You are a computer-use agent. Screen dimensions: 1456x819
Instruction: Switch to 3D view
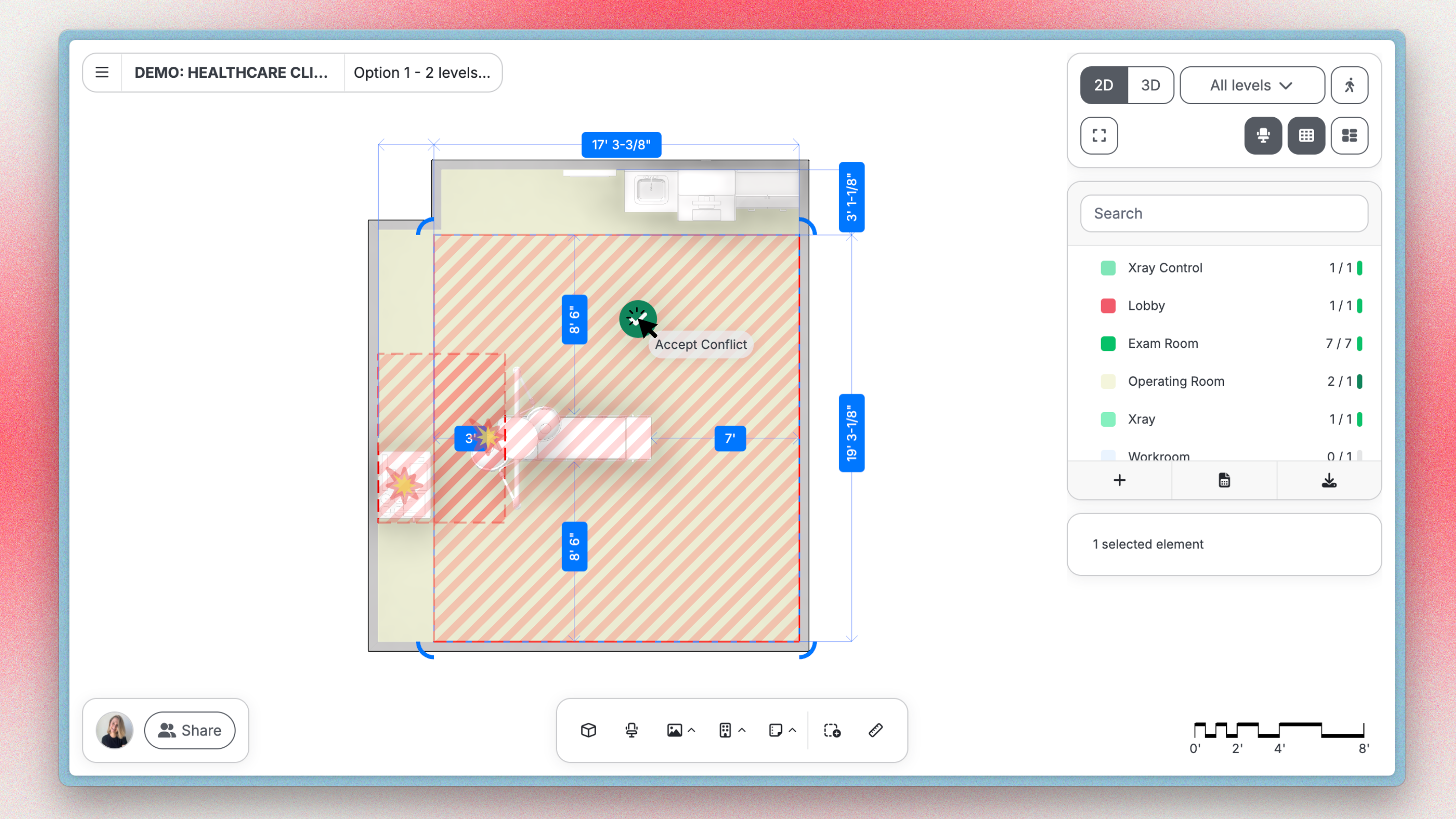(x=1150, y=85)
